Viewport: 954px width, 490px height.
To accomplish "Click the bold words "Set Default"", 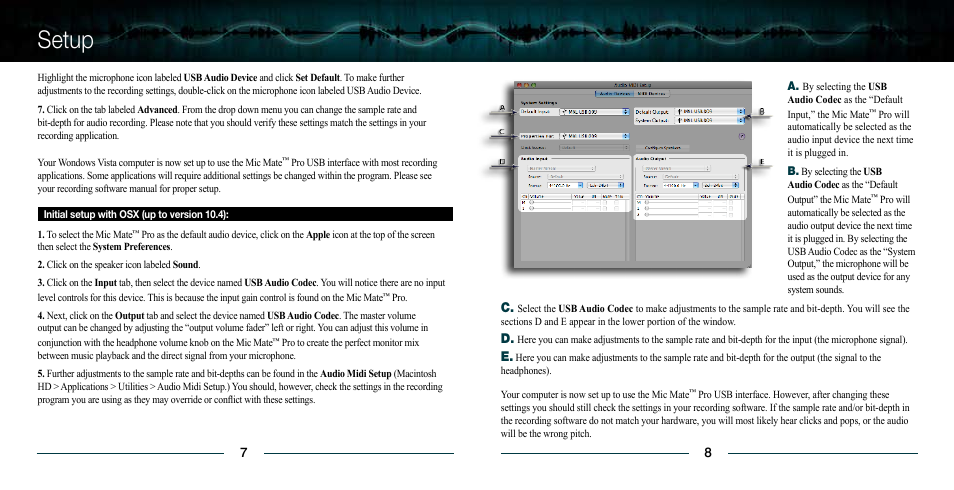I will 317,77.
